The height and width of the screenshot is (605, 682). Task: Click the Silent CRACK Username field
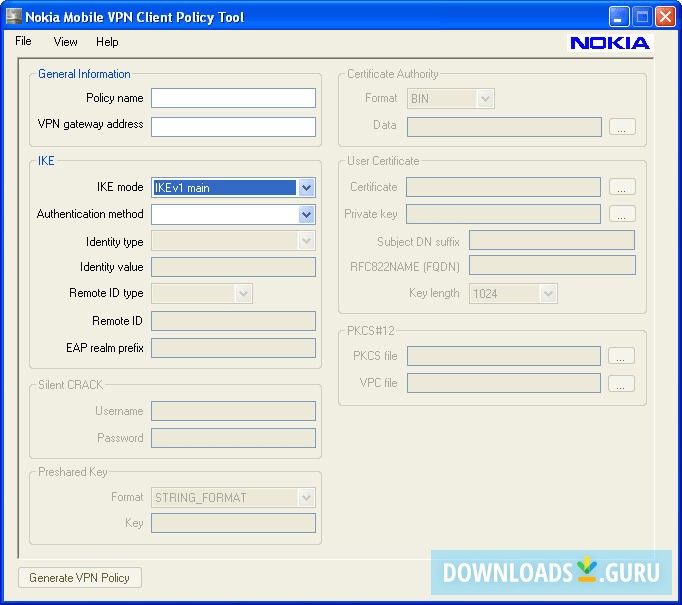click(x=233, y=411)
